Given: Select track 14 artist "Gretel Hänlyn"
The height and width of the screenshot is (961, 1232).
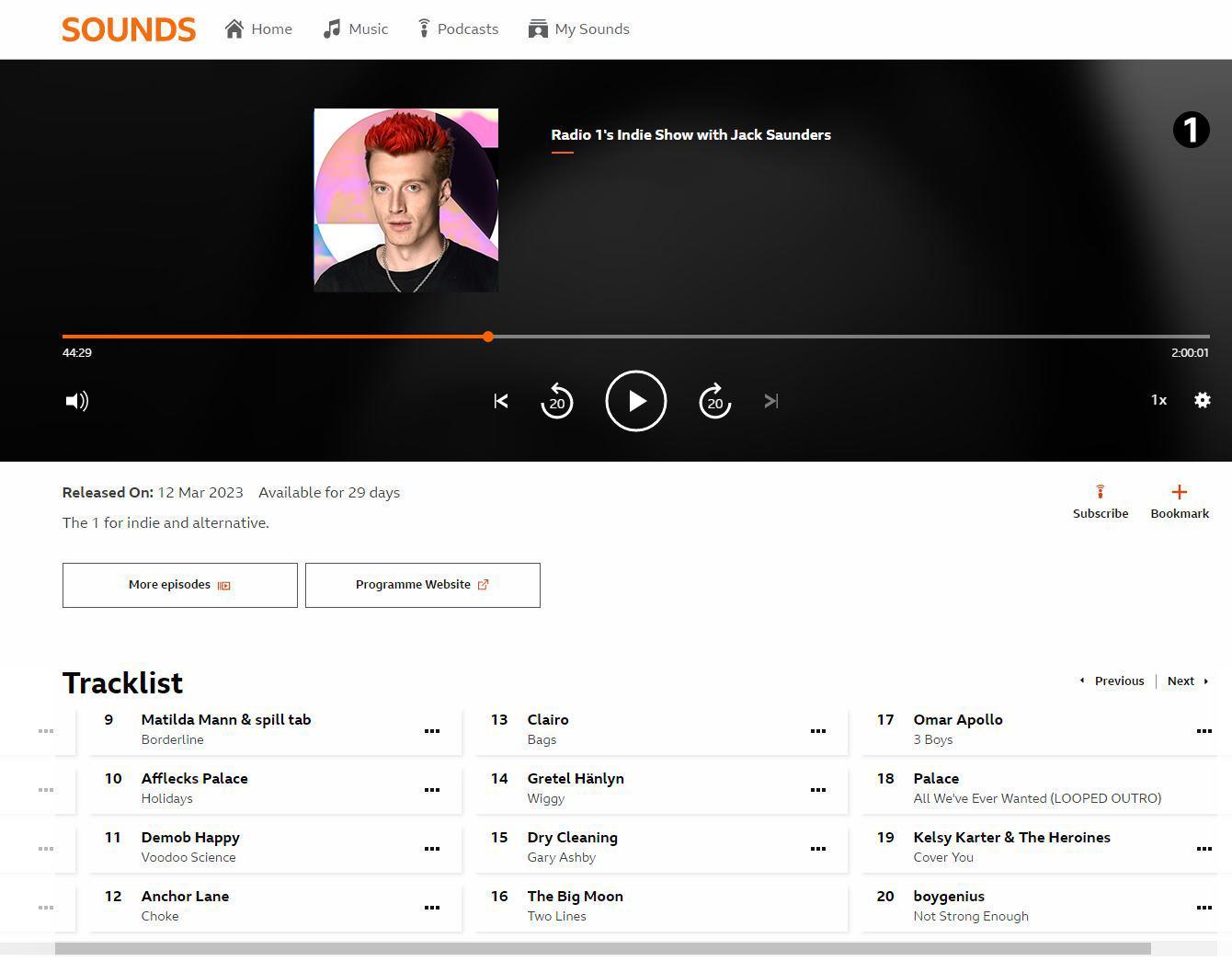Looking at the screenshot, I should [x=576, y=779].
